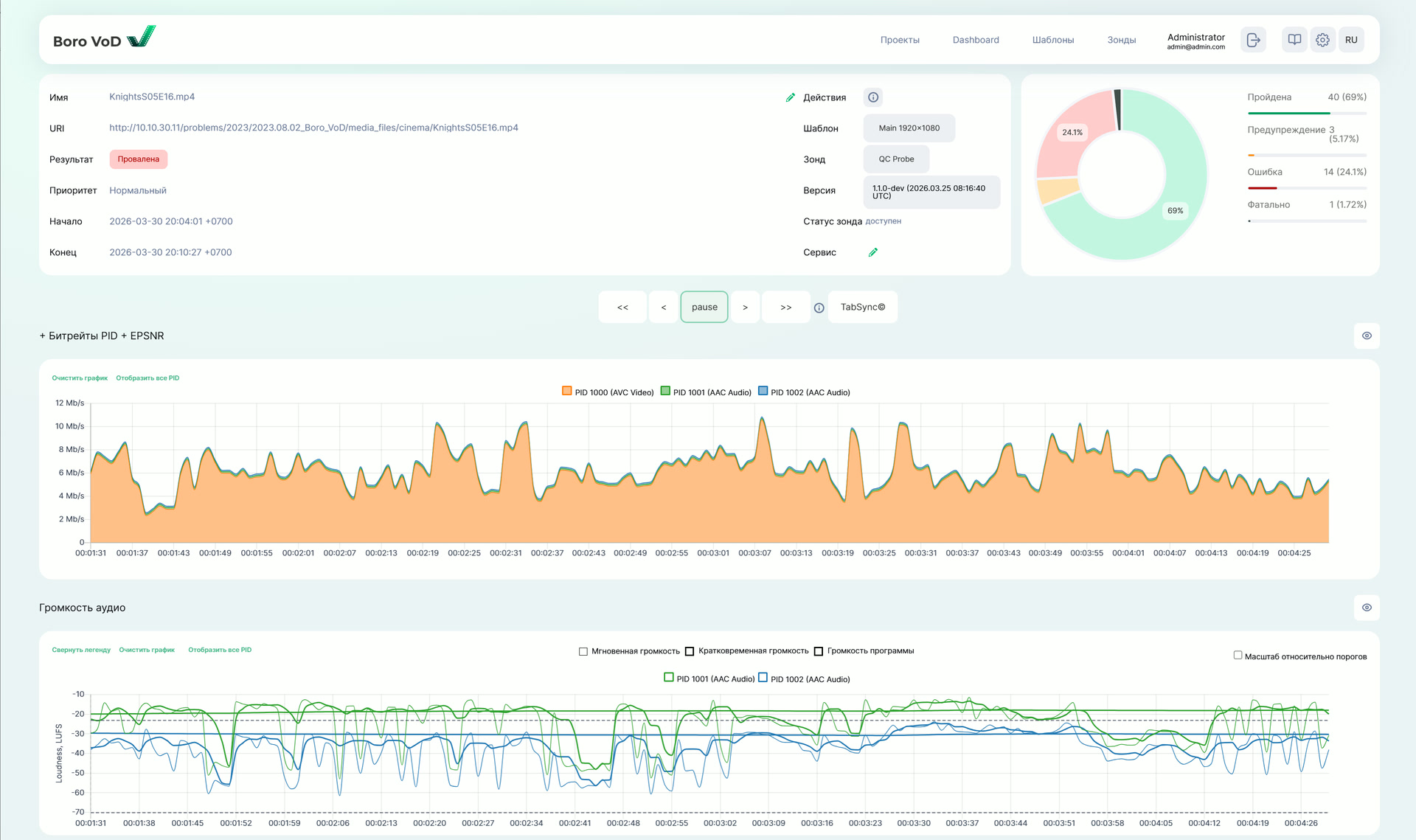
Task: Collapse legend via Свернуть легенду
Action: (x=81, y=650)
